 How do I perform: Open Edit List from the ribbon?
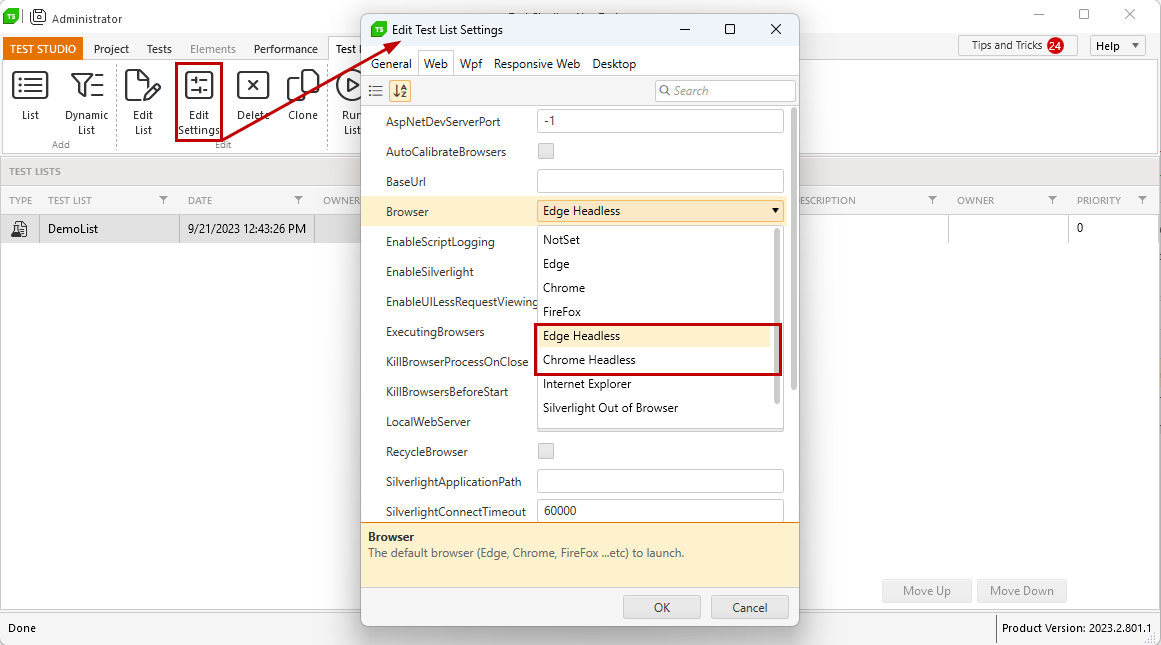pos(143,102)
